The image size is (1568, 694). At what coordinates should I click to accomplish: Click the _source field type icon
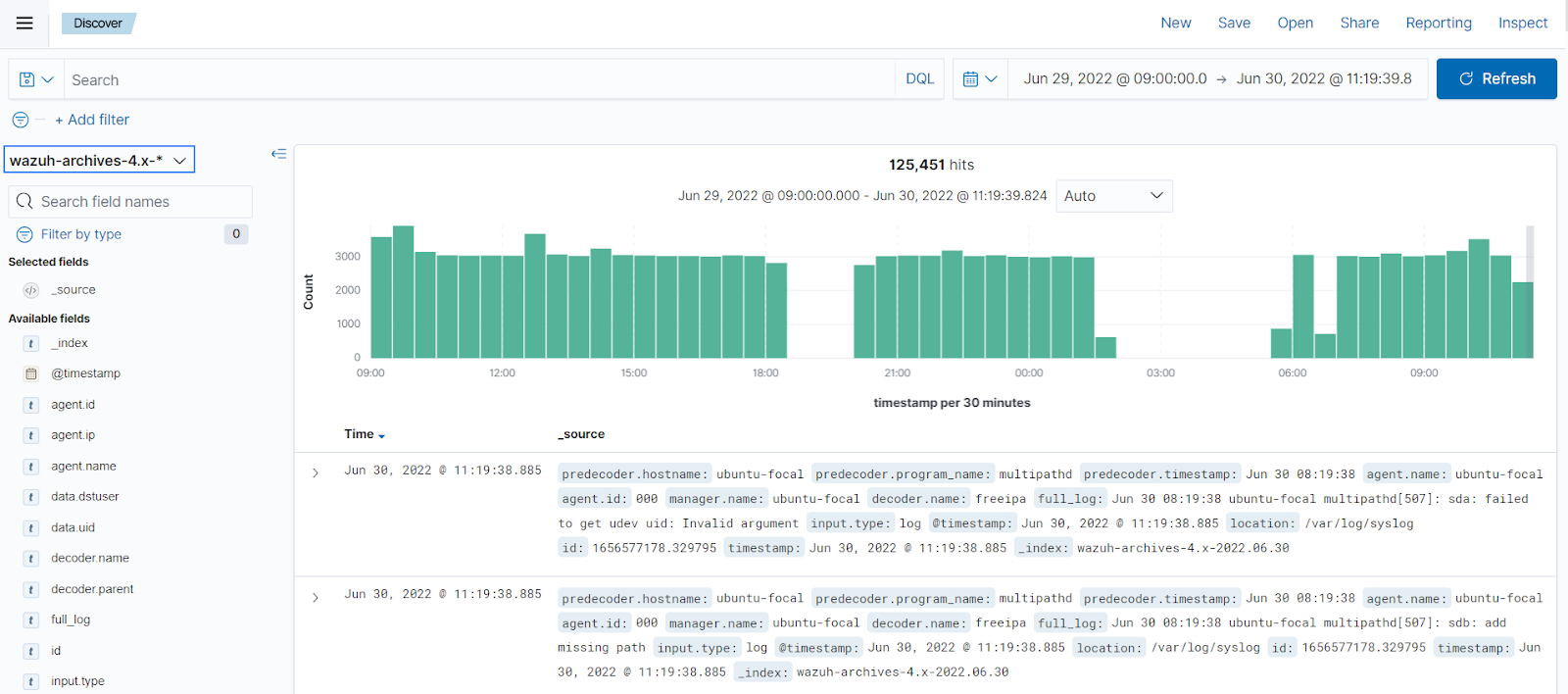point(31,290)
